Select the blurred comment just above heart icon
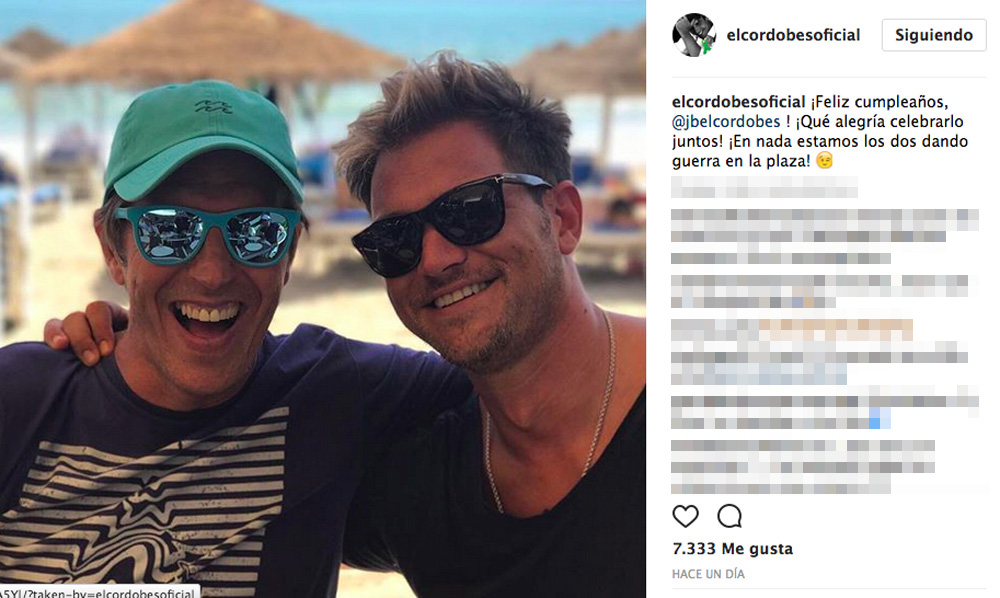The width and height of the screenshot is (1000, 598). pos(803,467)
